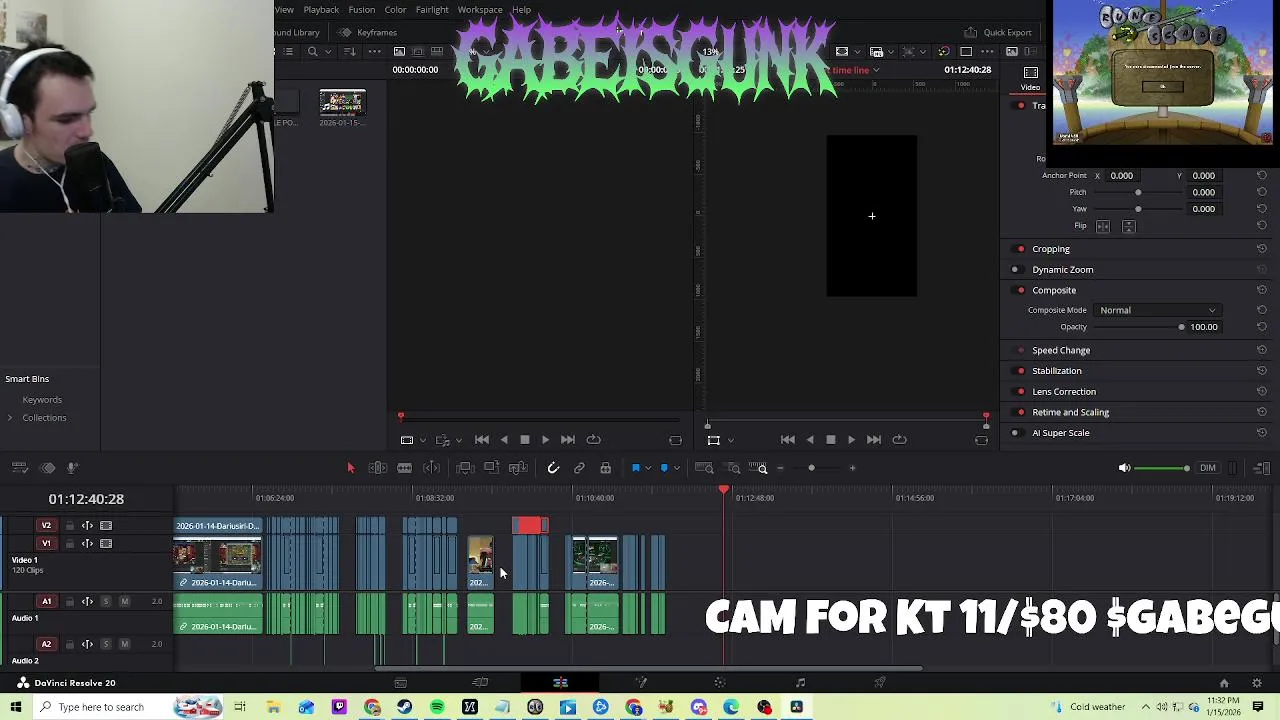
Task: Open the Composite Mode Normal dropdown
Action: 1157,310
